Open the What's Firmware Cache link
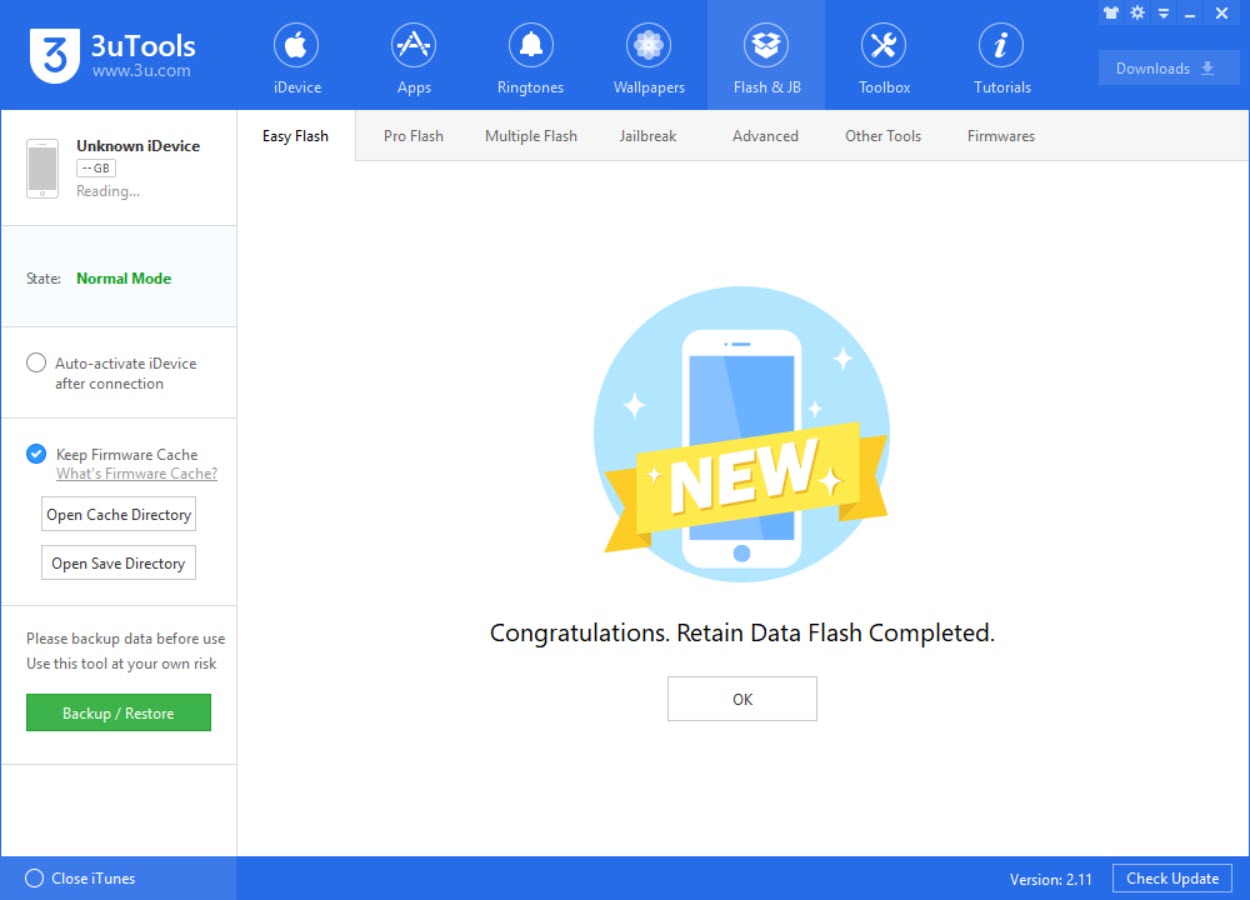The image size is (1250, 900). point(136,474)
